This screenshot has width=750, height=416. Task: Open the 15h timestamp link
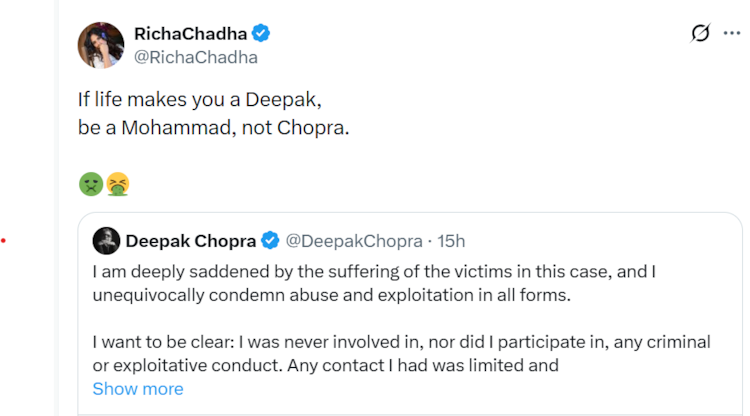click(450, 240)
